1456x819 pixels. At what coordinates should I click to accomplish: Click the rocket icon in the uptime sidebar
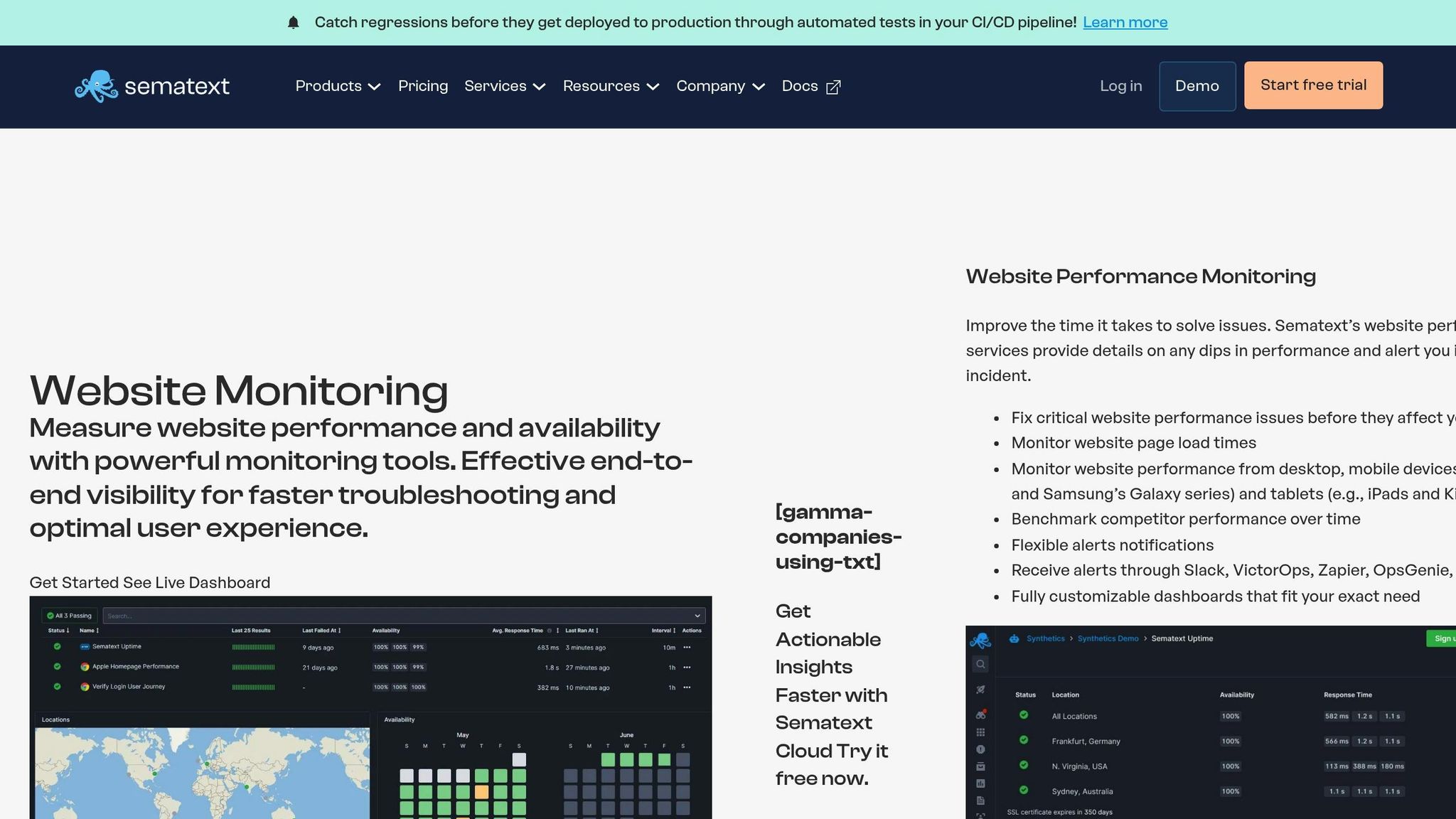click(x=980, y=689)
